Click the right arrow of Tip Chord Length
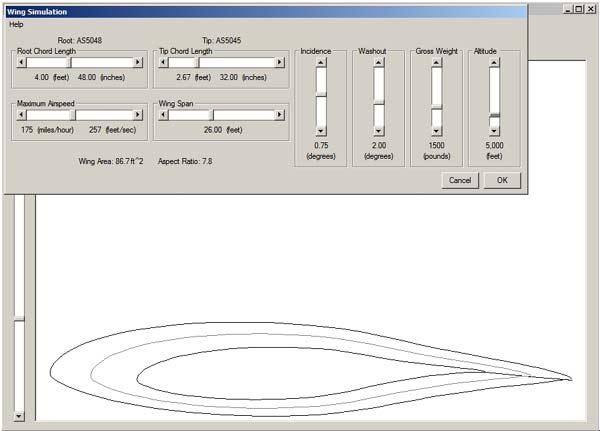 pos(280,62)
